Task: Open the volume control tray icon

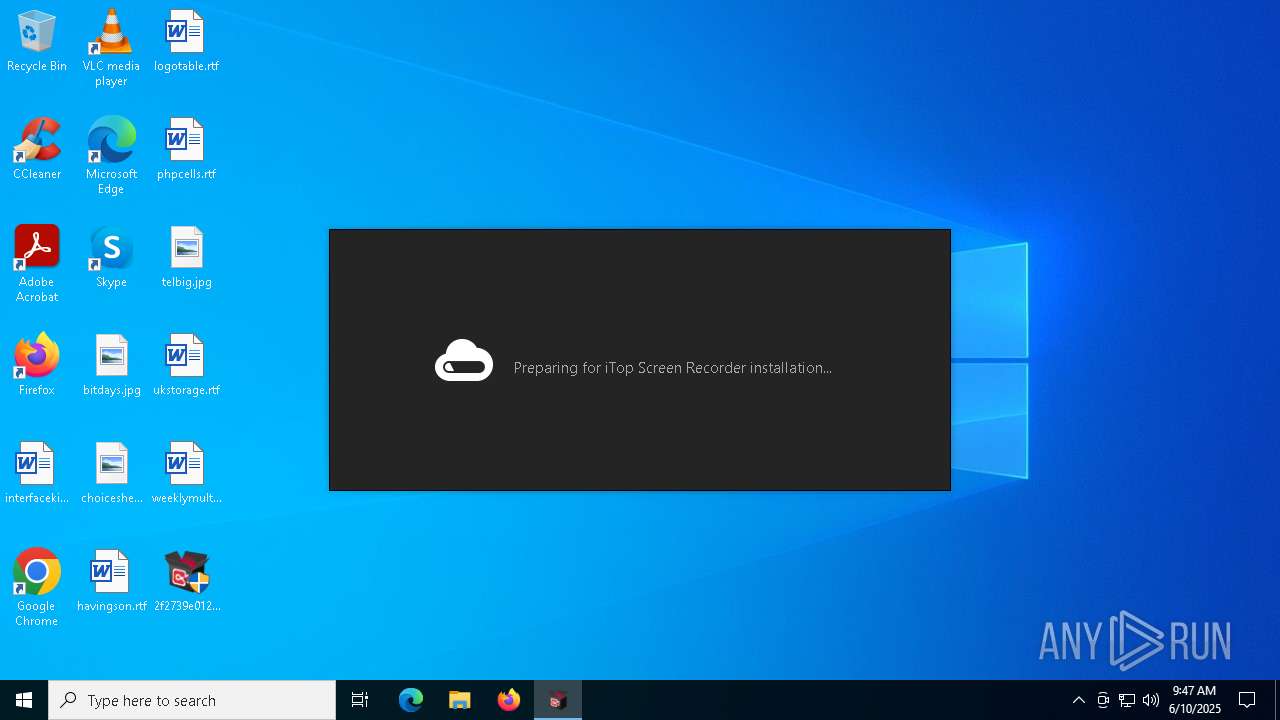Action: pos(1151,700)
